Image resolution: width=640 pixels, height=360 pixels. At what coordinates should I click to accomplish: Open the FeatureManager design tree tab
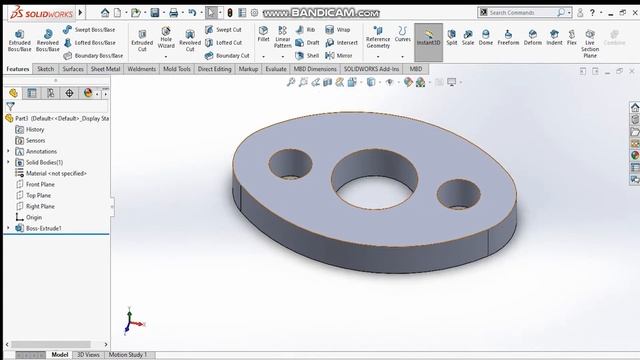pos(13,93)
